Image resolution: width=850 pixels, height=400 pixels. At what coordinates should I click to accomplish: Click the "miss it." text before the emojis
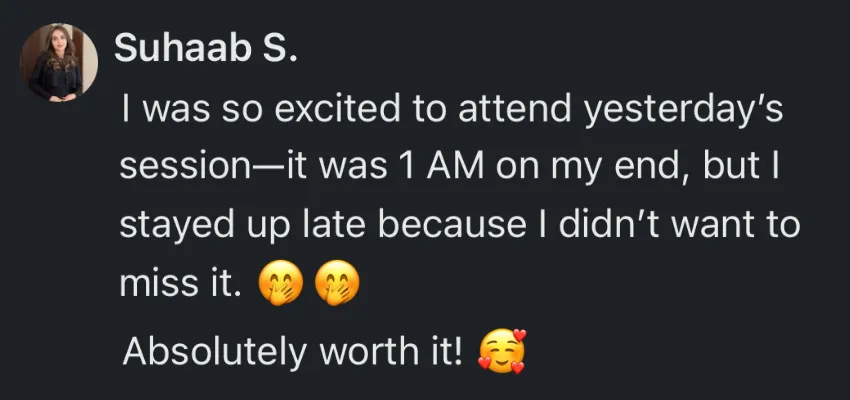(179, 284)
